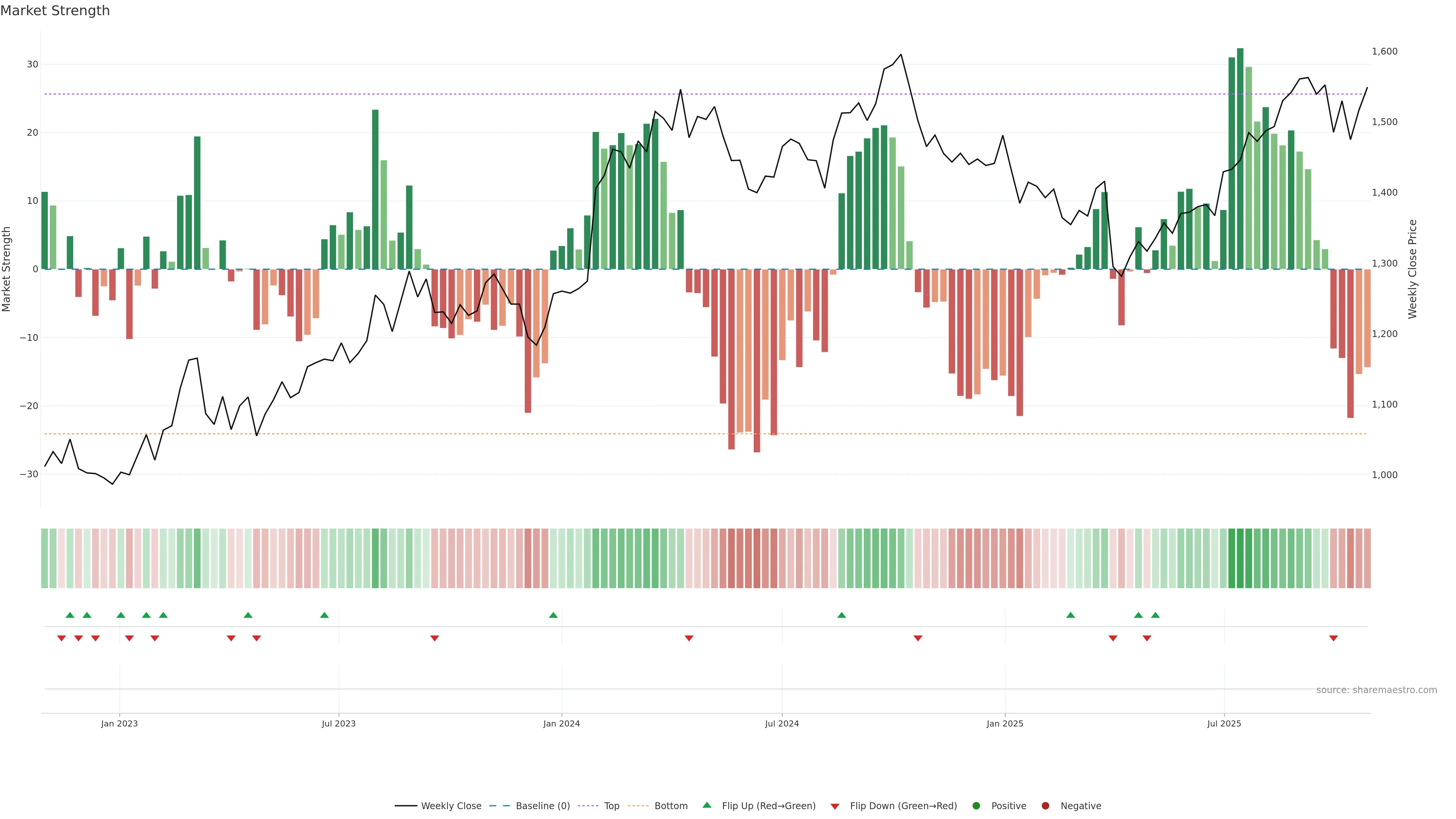Click the Weekly Close Price axis title
This screenshot has width=1456, height=819.
pos(1412,269)
